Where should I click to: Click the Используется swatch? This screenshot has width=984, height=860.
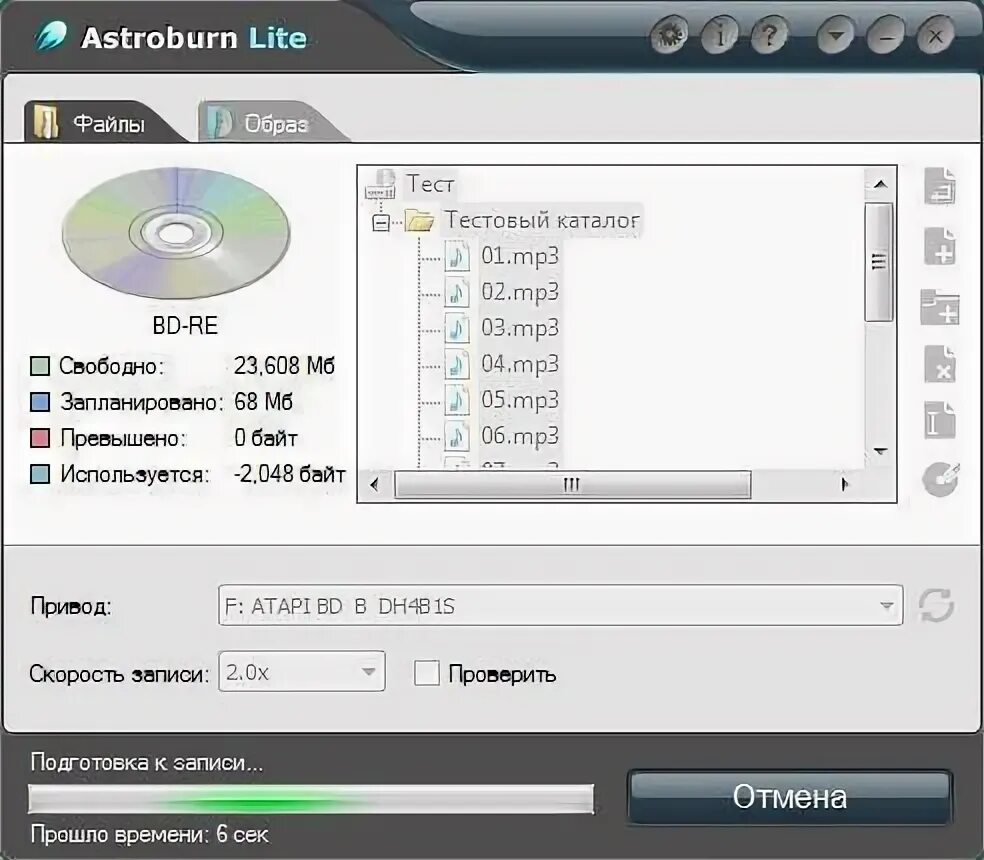tap(40, 474)
